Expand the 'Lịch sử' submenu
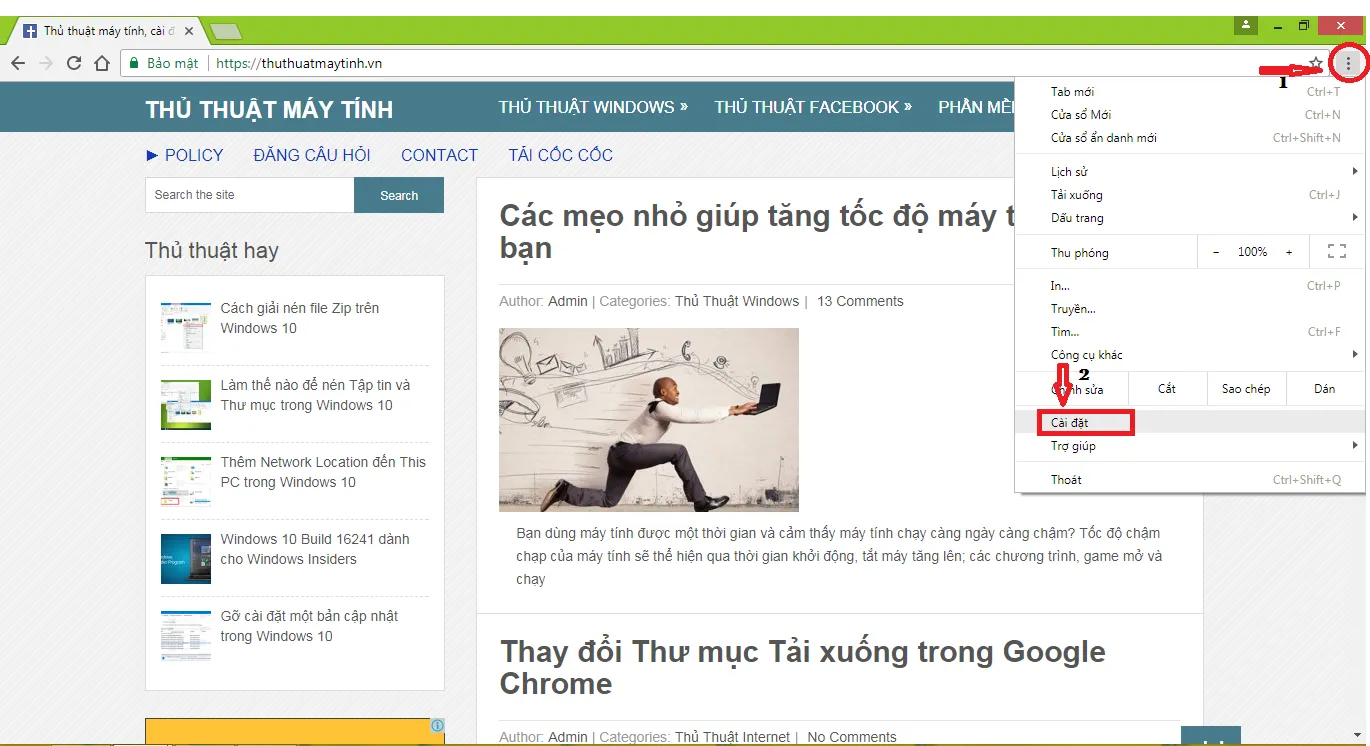The width and height of the screenshot is (1370, 746). point(1190,172)
